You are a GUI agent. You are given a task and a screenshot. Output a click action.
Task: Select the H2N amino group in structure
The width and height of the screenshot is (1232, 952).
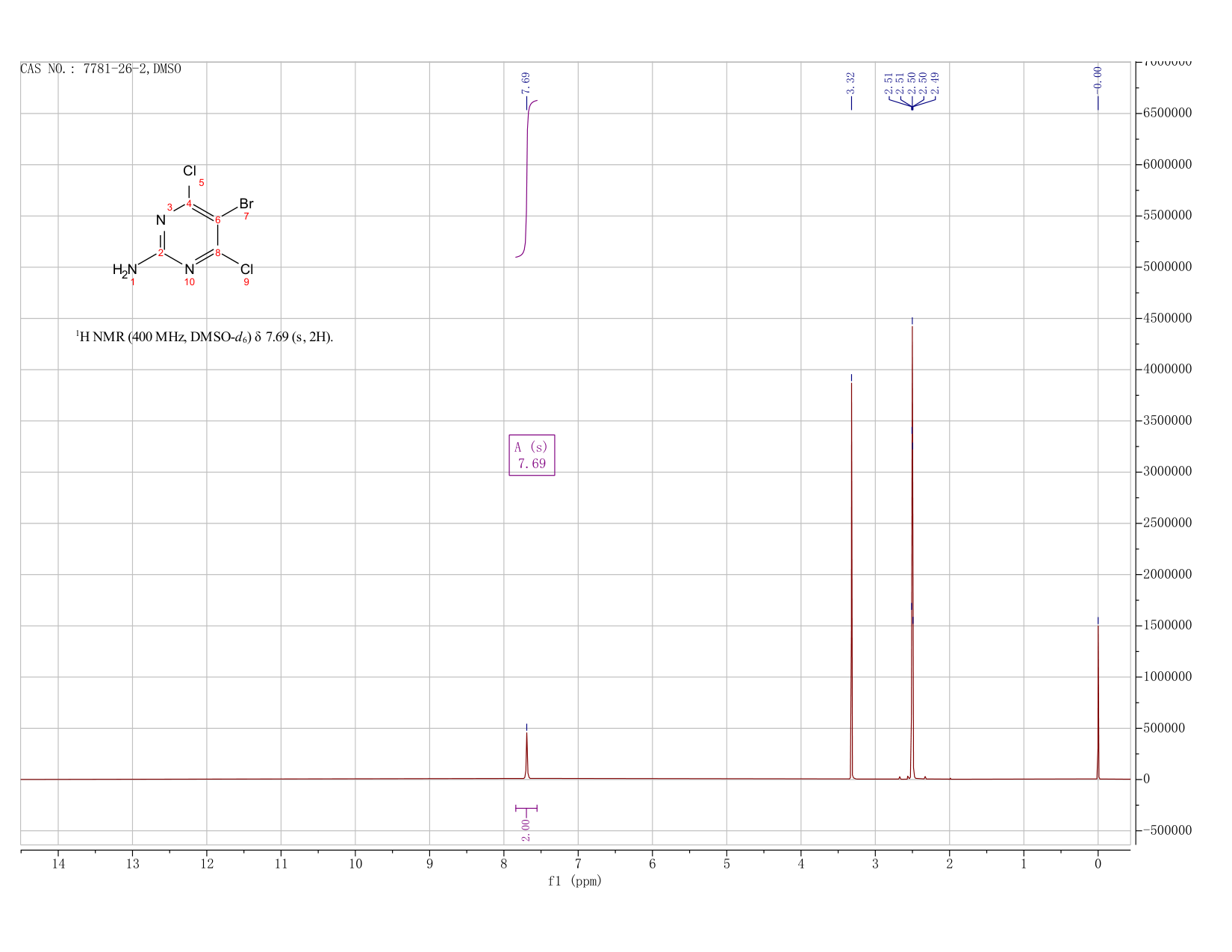pyautogui.click(x=125, y=270)
